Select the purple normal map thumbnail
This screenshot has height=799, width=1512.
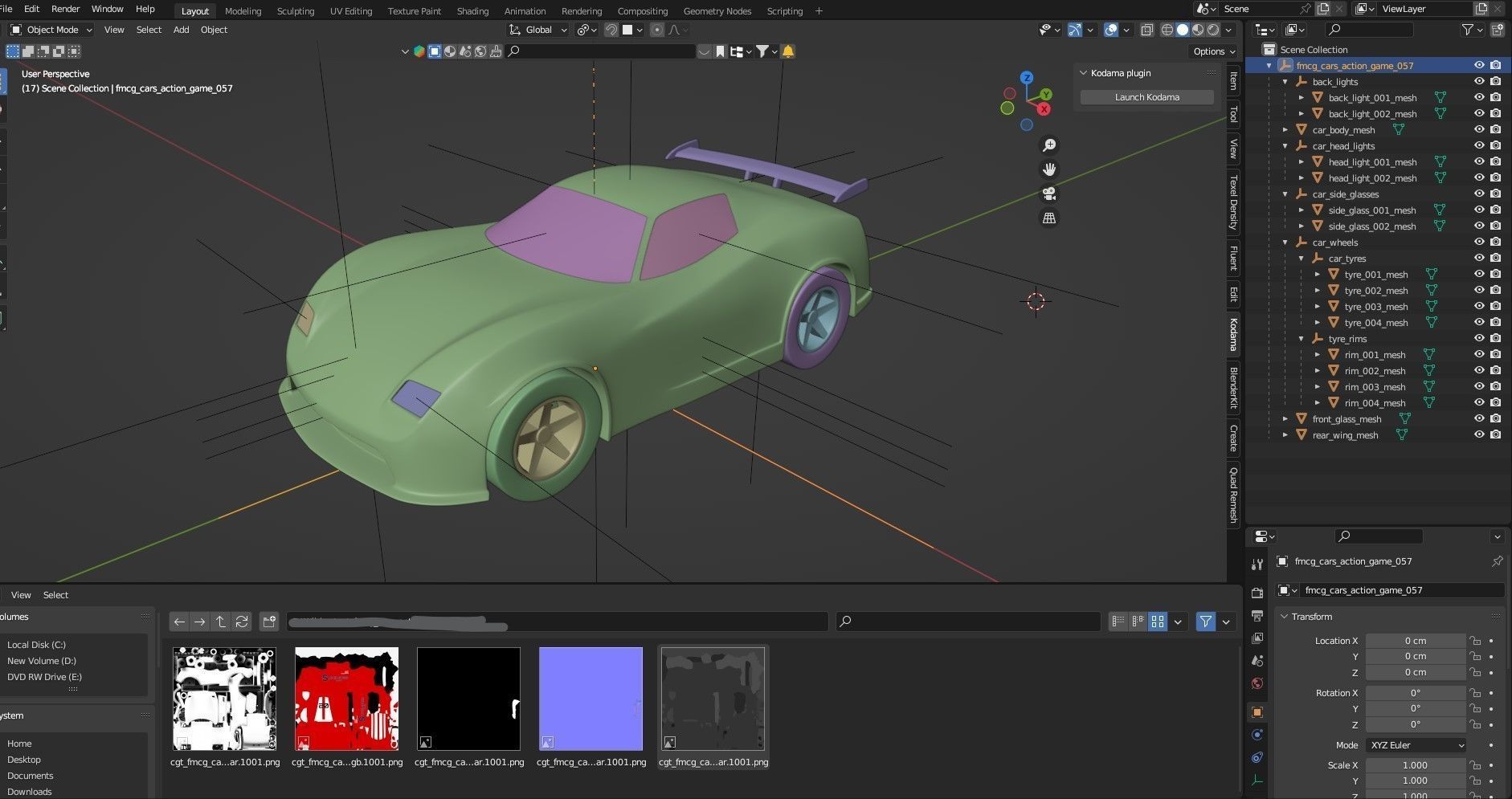tap(590, 699)
